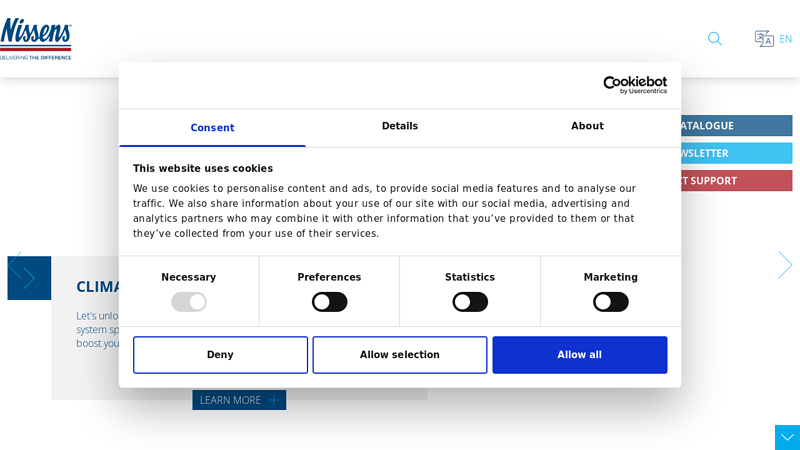800x450 pixels.
Task: Click the plus icon beside Learn More
Action: (273, 400)
